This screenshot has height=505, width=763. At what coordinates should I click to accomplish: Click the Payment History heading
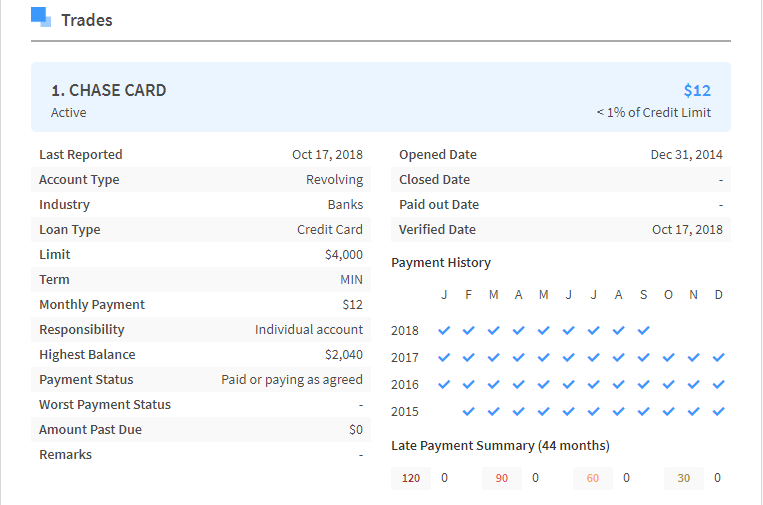tap(441, 263)
